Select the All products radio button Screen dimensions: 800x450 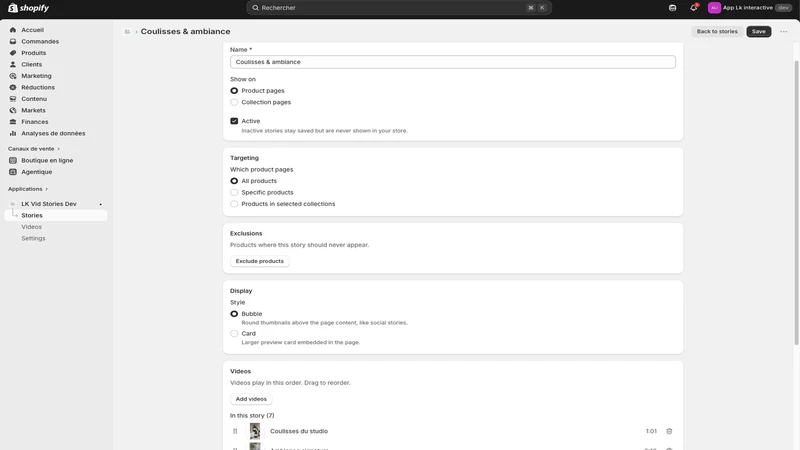(234, 181)
